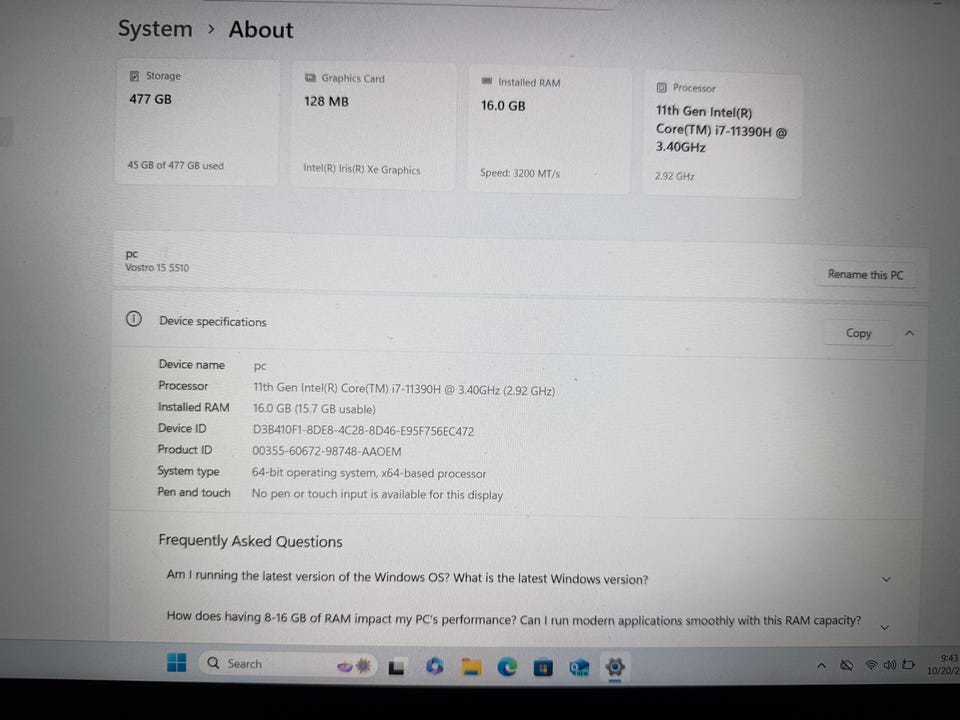The width and height of the screenshot is (960, 720).
Task: Expand the latest Windows version FAQ
Action: click(x=886, y=579)
